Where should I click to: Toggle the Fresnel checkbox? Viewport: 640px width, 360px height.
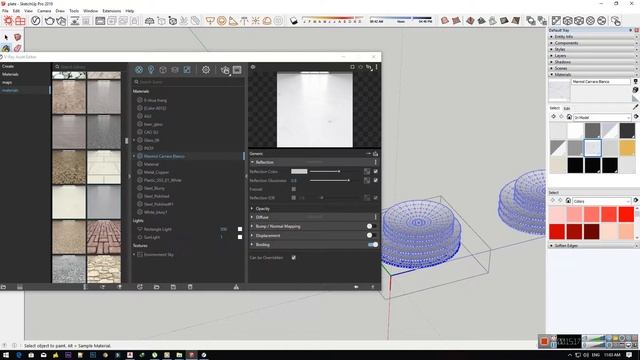(x=294, y=189)
